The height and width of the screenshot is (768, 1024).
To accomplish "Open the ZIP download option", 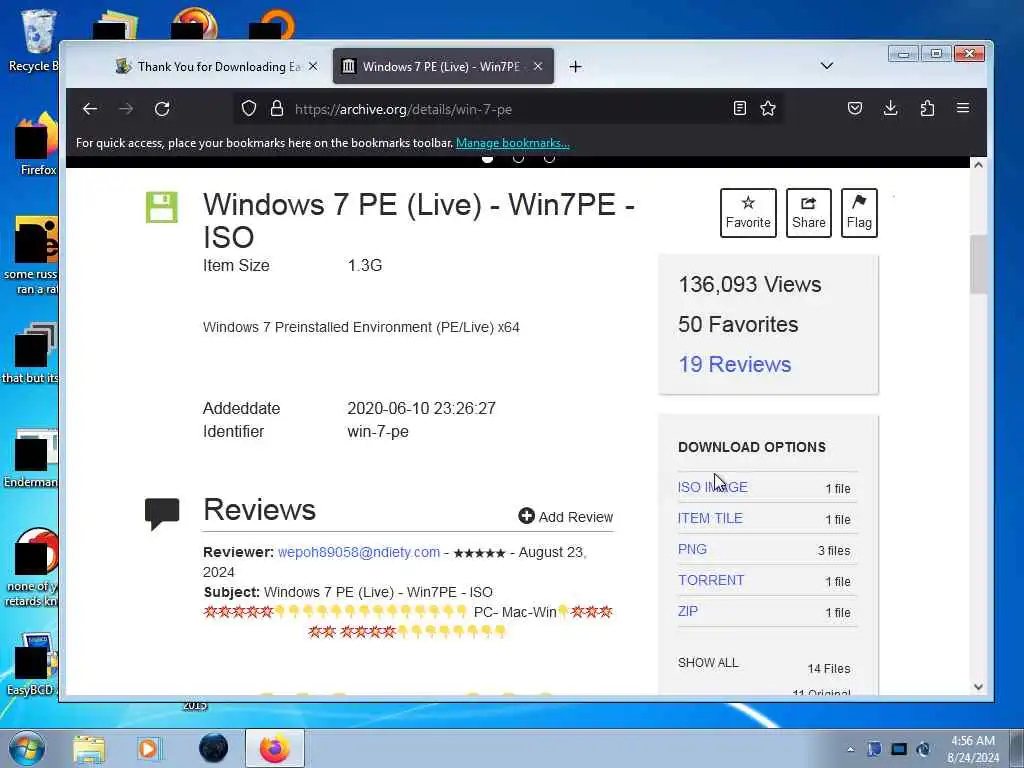I will [688, 611].
